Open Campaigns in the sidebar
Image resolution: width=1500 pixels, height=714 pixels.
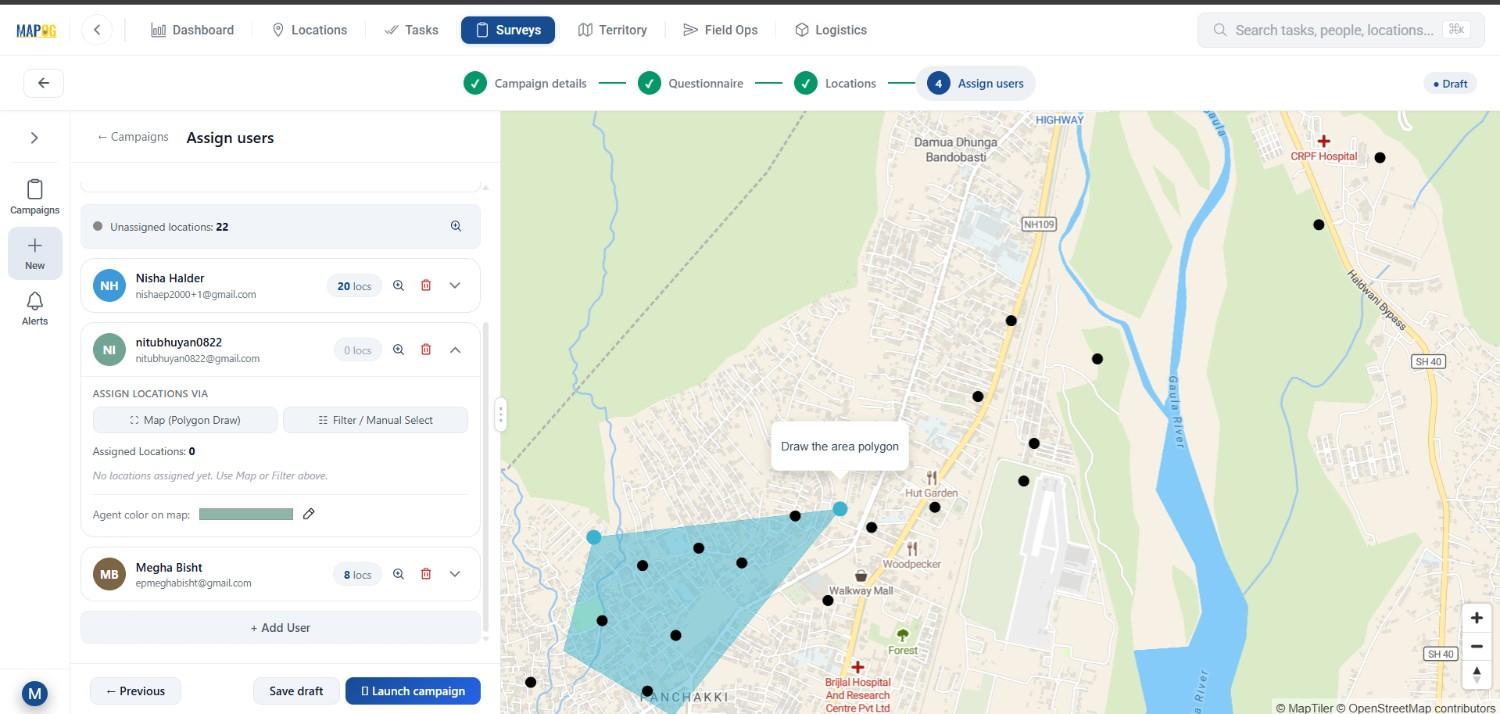click(x=35, y=196)
